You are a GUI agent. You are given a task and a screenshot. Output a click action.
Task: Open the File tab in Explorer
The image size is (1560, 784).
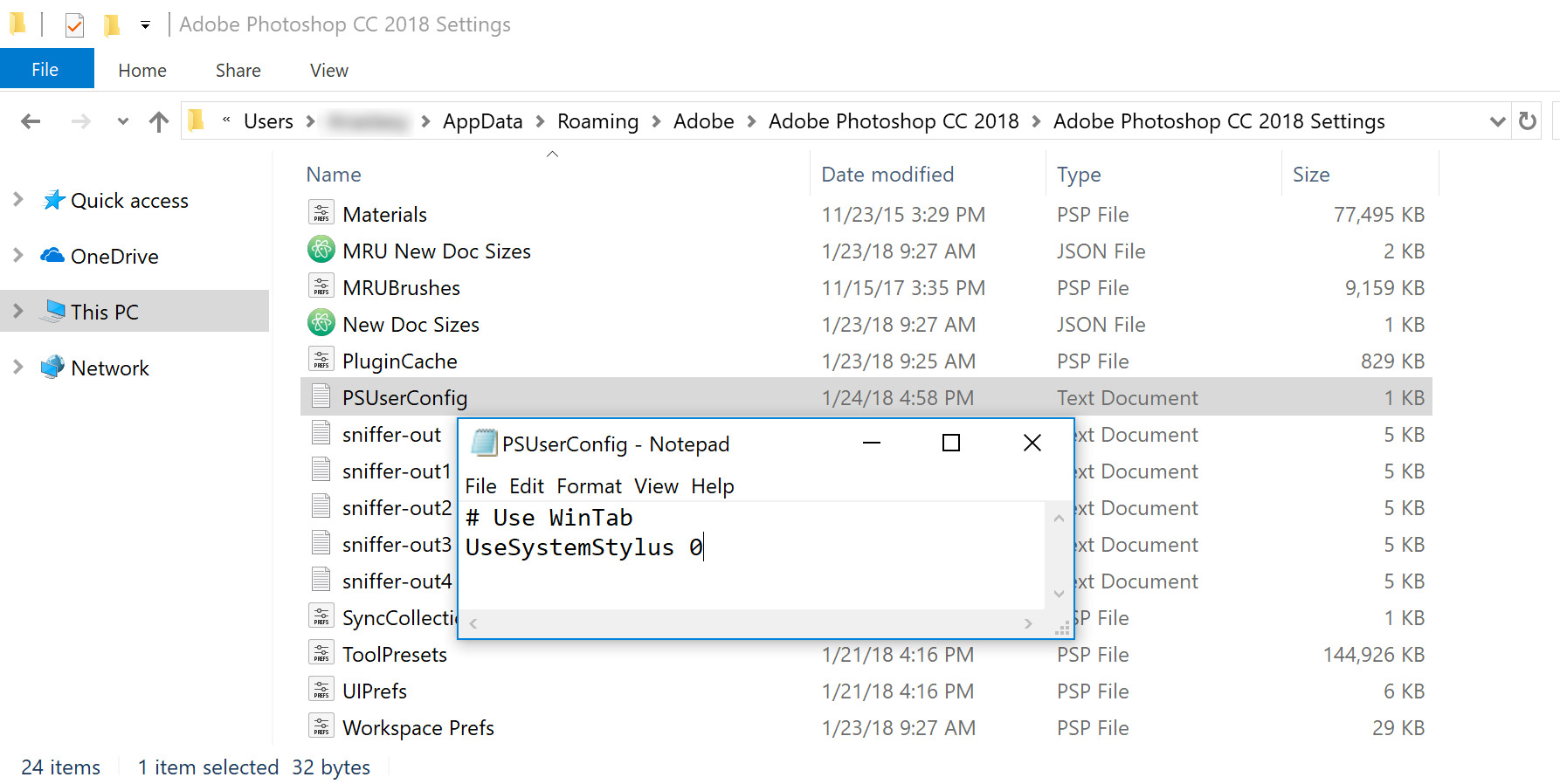click(46, 69)
